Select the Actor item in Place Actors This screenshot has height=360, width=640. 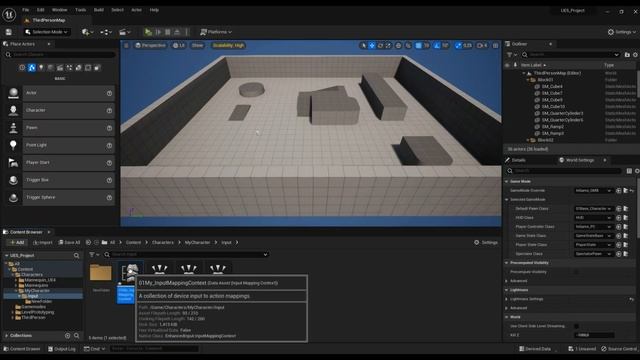[60, 93]
